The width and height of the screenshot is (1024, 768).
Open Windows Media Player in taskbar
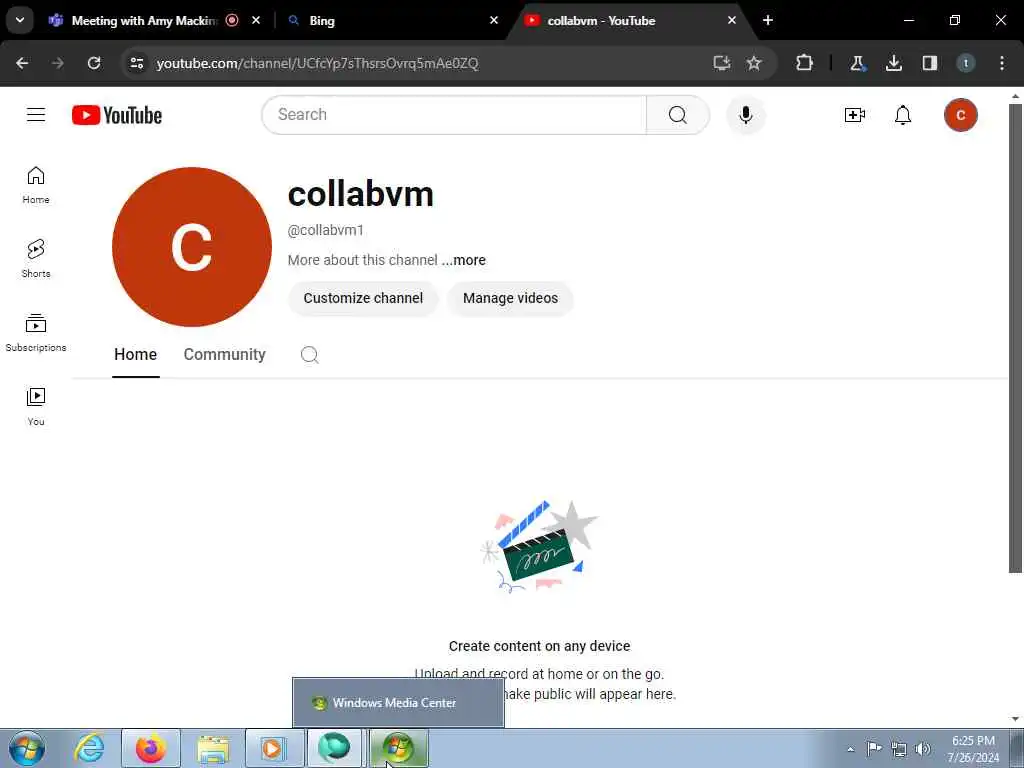pos(275,748)
